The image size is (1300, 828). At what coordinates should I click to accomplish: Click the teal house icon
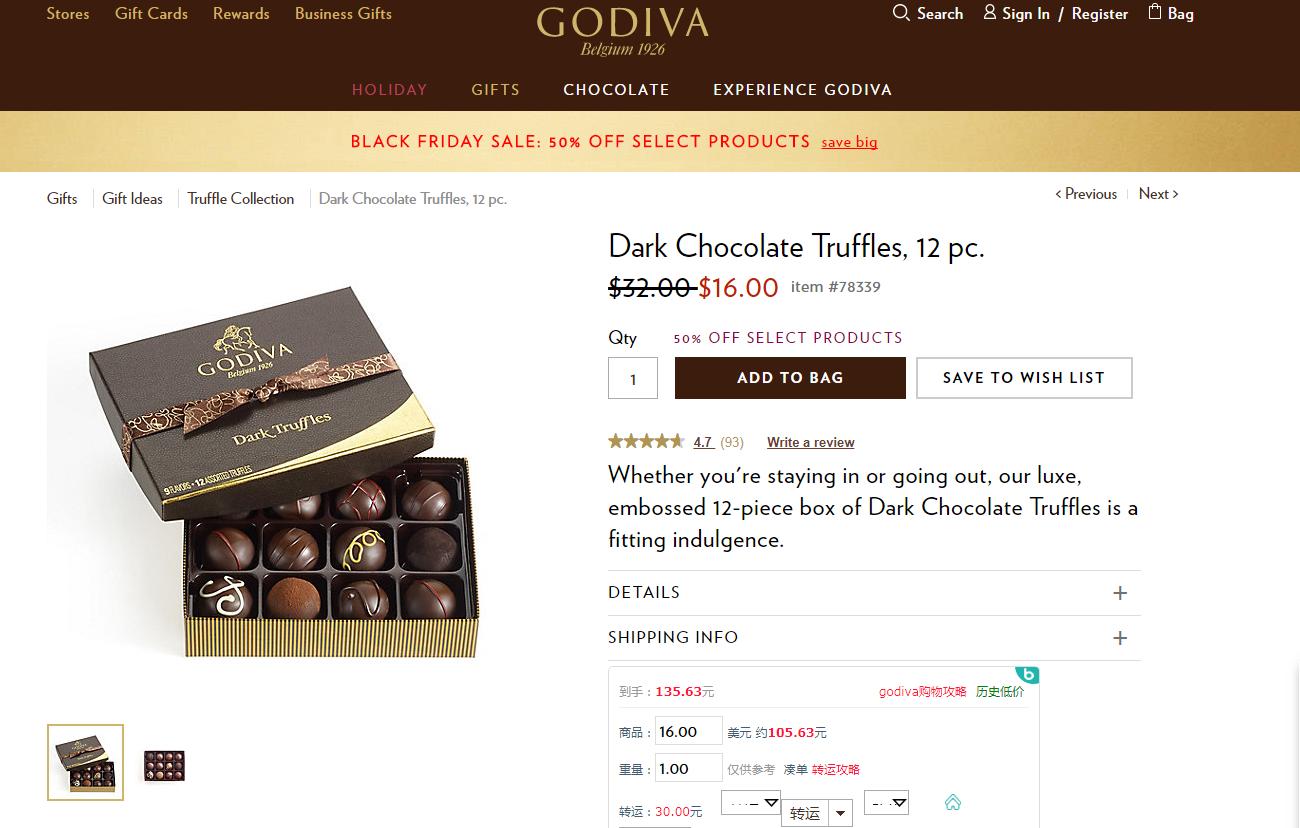953,802
